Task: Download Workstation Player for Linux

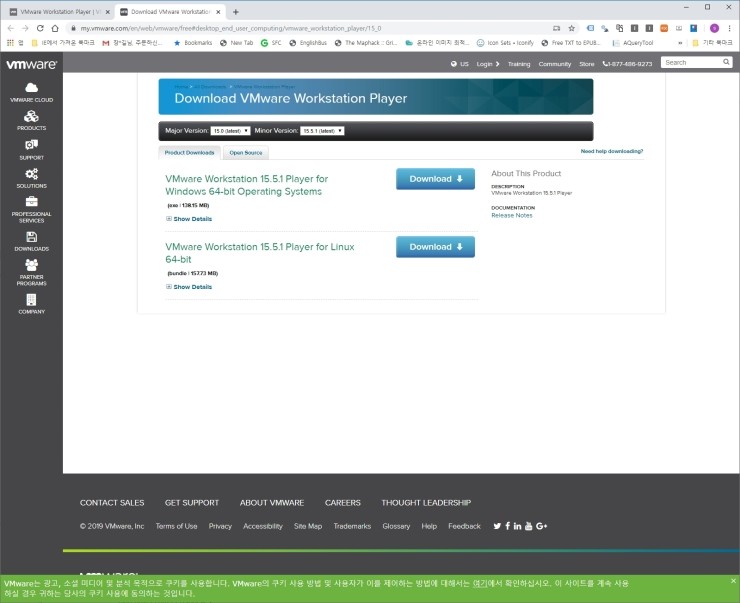Action: point(435,247)
